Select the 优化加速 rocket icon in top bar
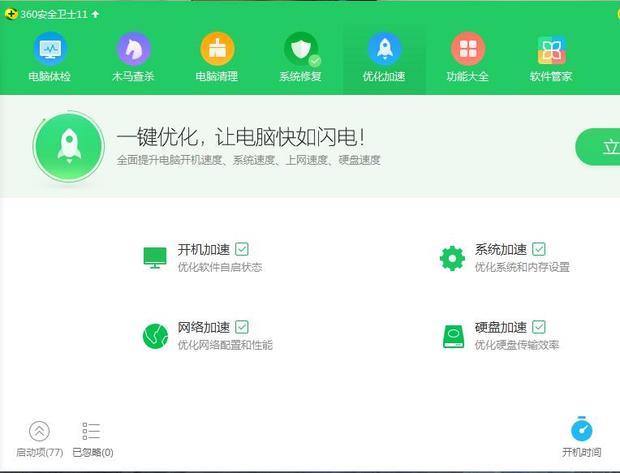This screenshot has width=620, height=473. click(384, 49)
